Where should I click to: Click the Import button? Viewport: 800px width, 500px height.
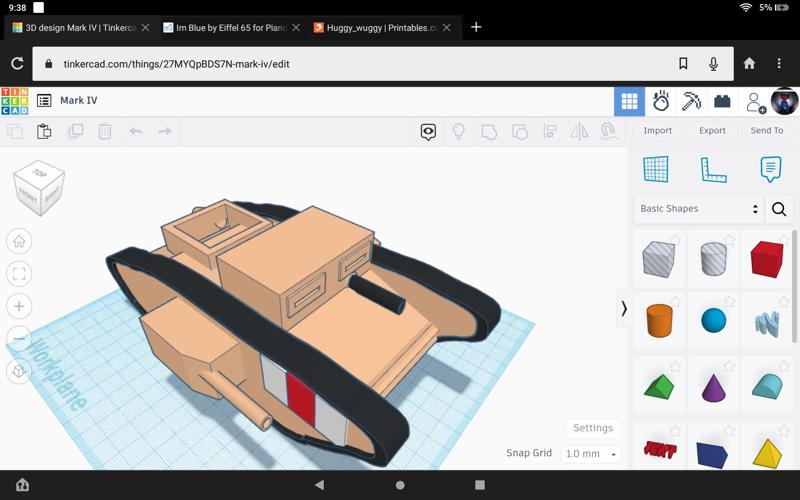tap(657, 130)
